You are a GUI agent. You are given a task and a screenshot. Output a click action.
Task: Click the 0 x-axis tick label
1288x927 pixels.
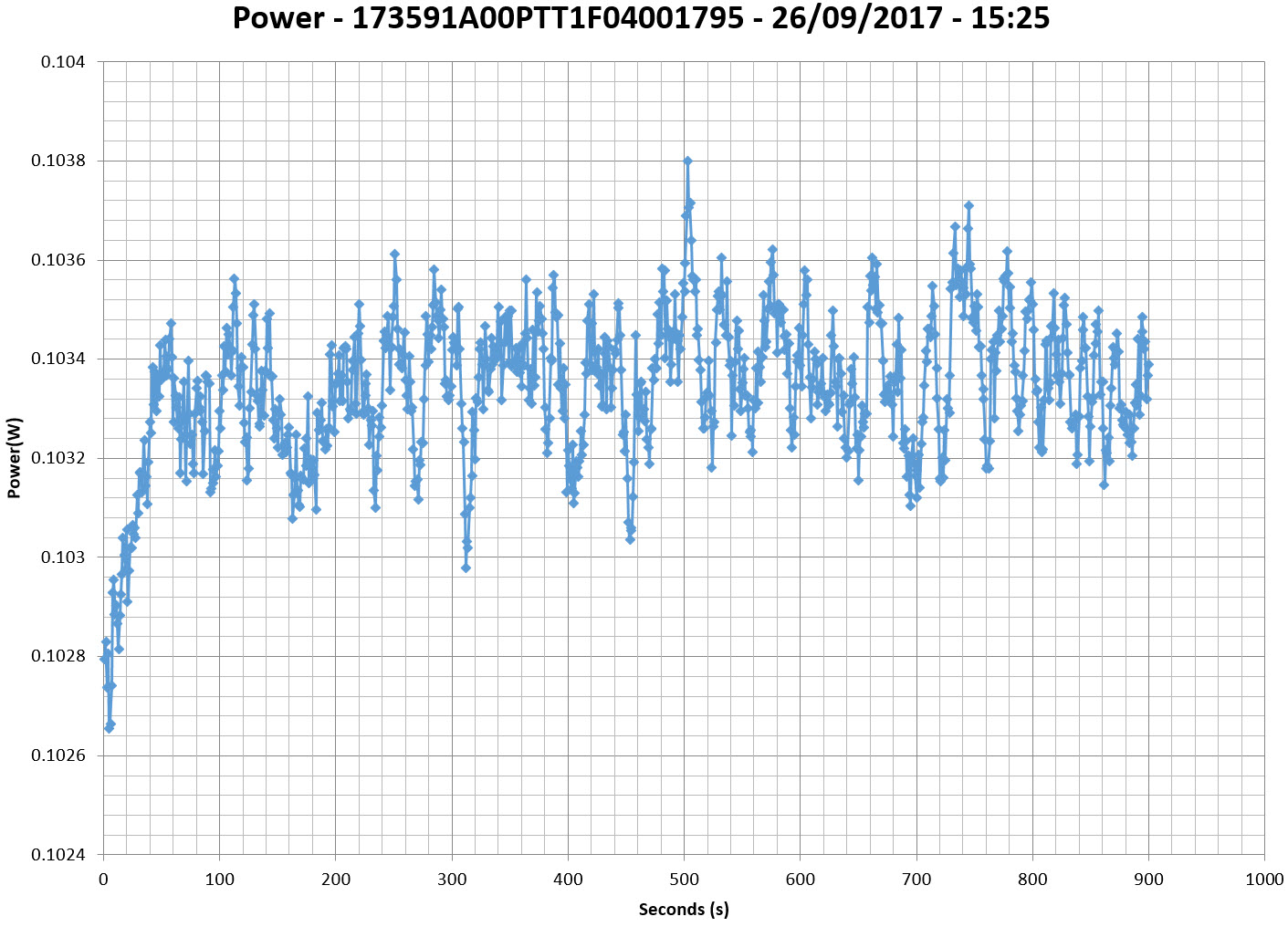(x=103, y=880)
